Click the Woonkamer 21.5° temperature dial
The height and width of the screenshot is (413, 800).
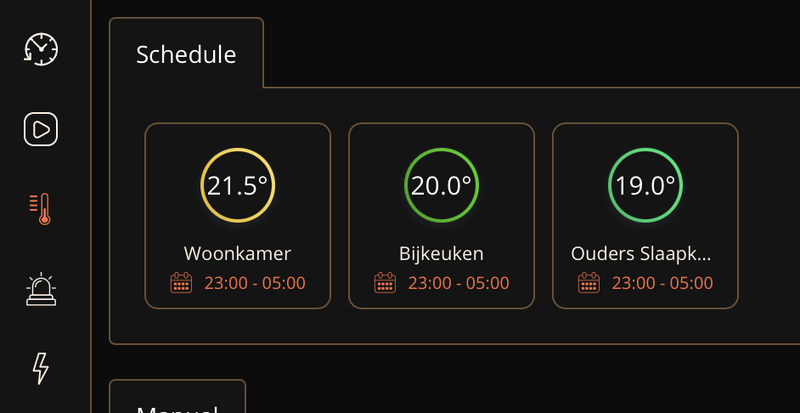[237, 185]
